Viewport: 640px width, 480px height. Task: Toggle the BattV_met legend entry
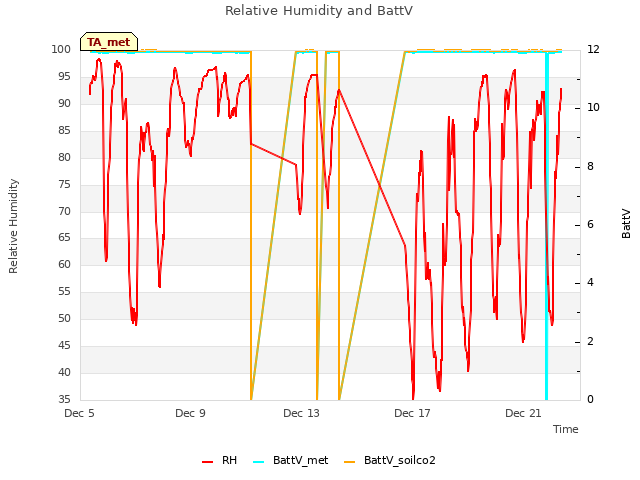tap(290, 460)
